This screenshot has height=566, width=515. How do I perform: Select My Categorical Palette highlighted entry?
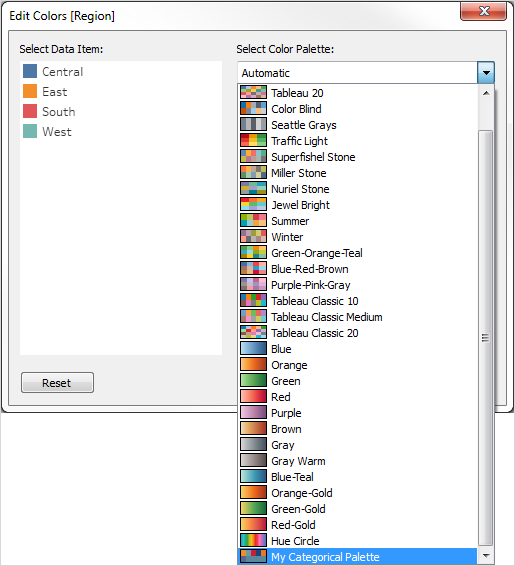[x=358, y=557]
